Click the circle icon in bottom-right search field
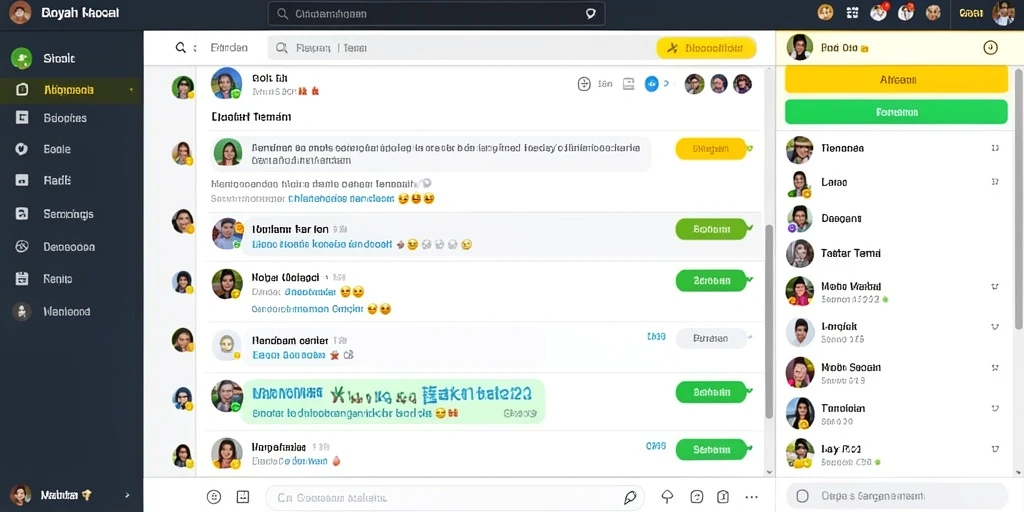 coord(803,496)
